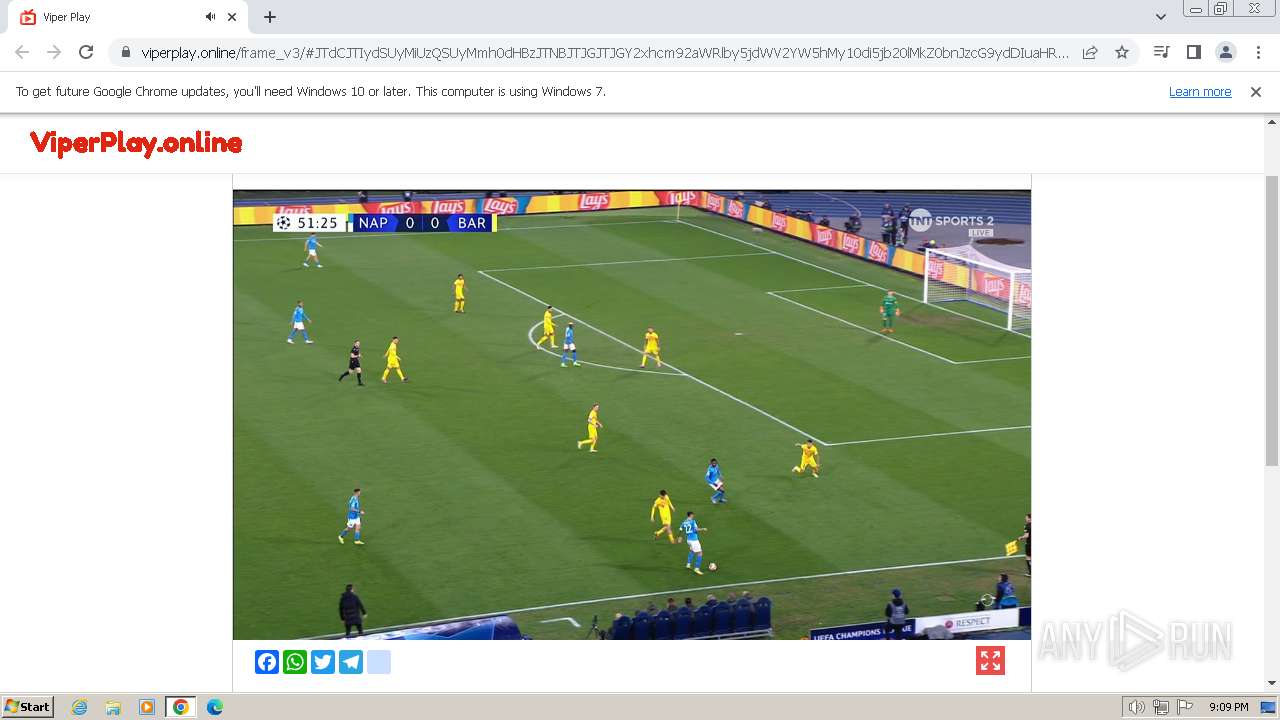Share stream via WhatsApp icon

pos(295,662)
